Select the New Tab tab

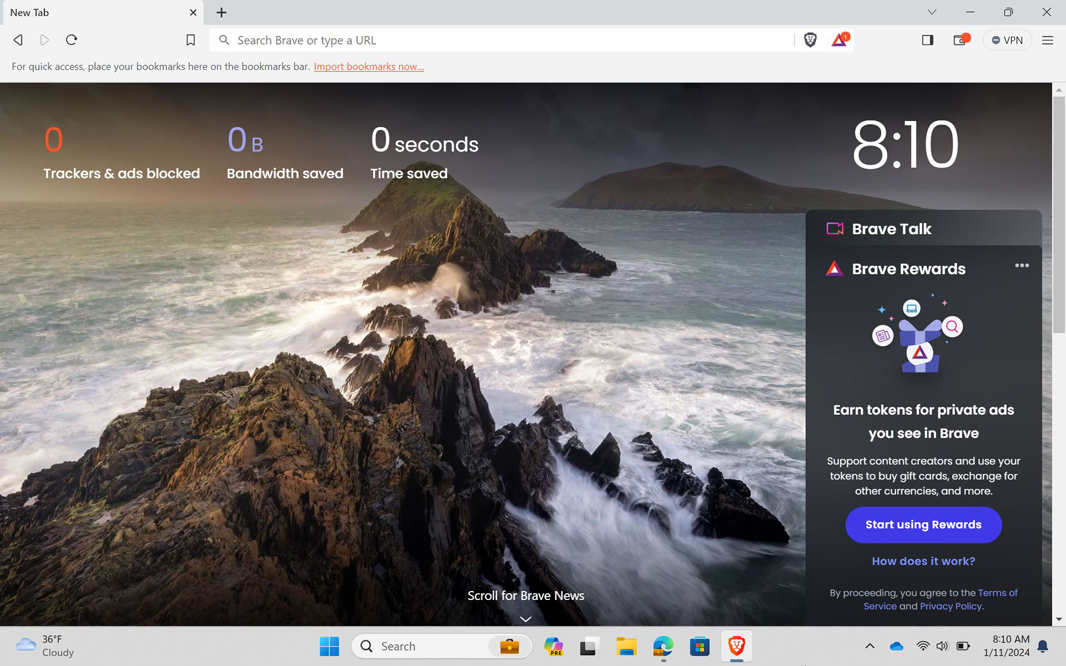point(95,13)
